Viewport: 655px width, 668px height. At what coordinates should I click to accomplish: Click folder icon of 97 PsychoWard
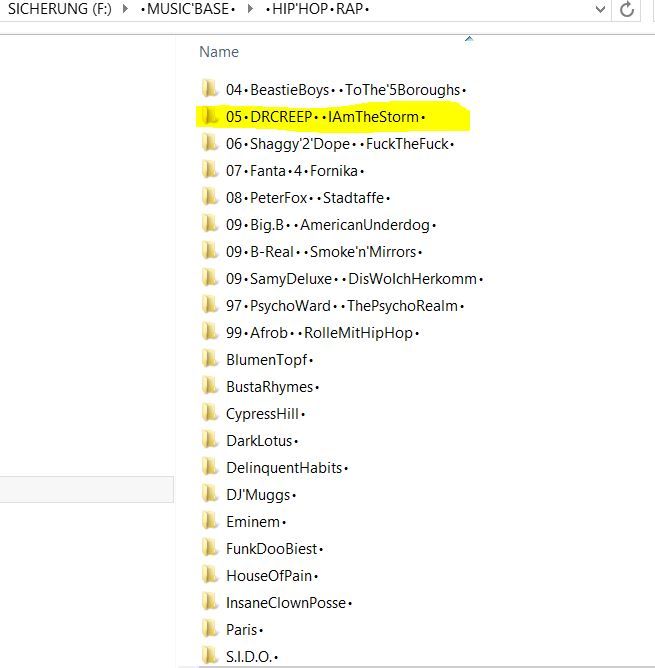point(210,305)
